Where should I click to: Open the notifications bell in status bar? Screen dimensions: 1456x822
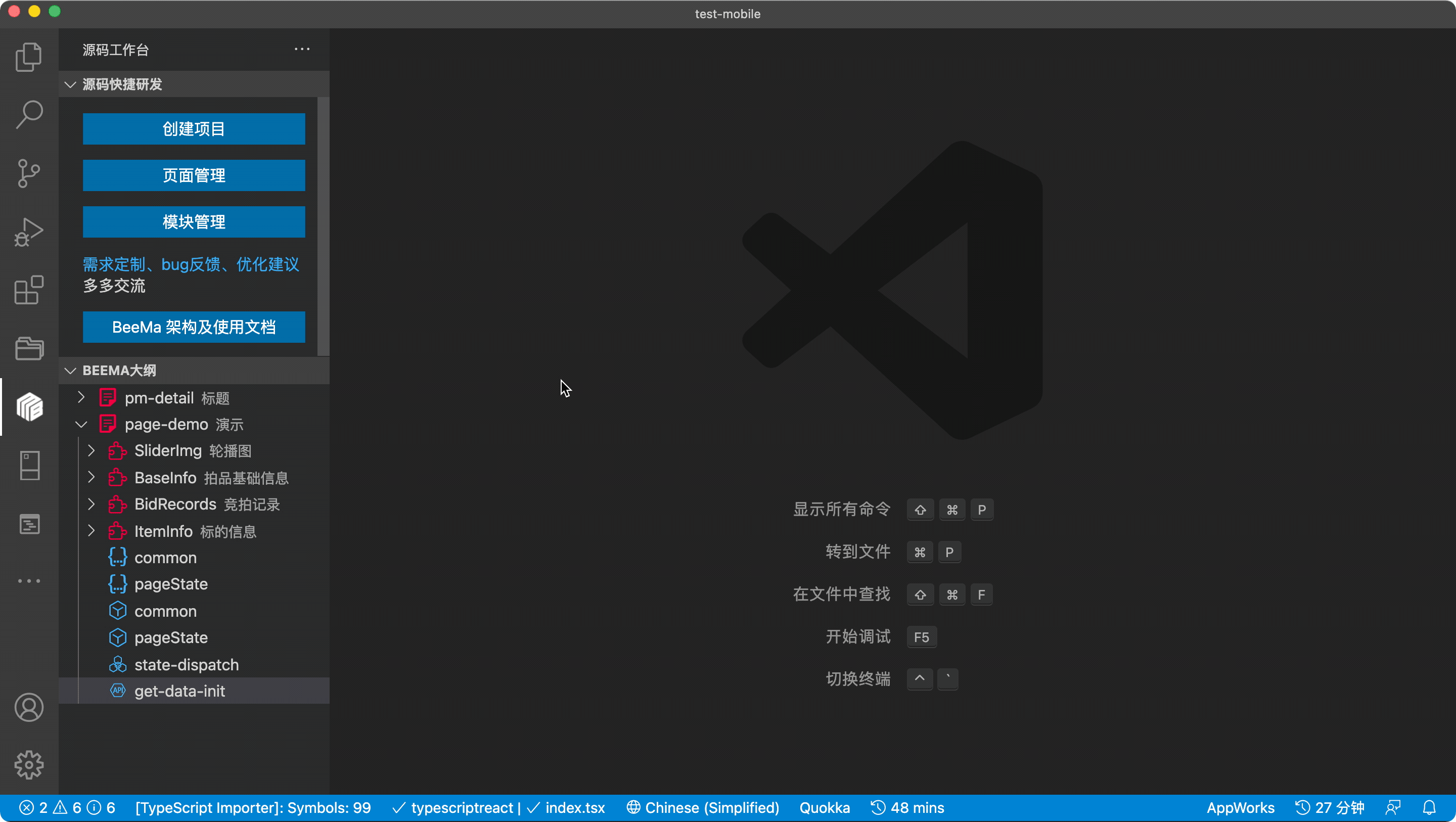(x=1429, y=807)
